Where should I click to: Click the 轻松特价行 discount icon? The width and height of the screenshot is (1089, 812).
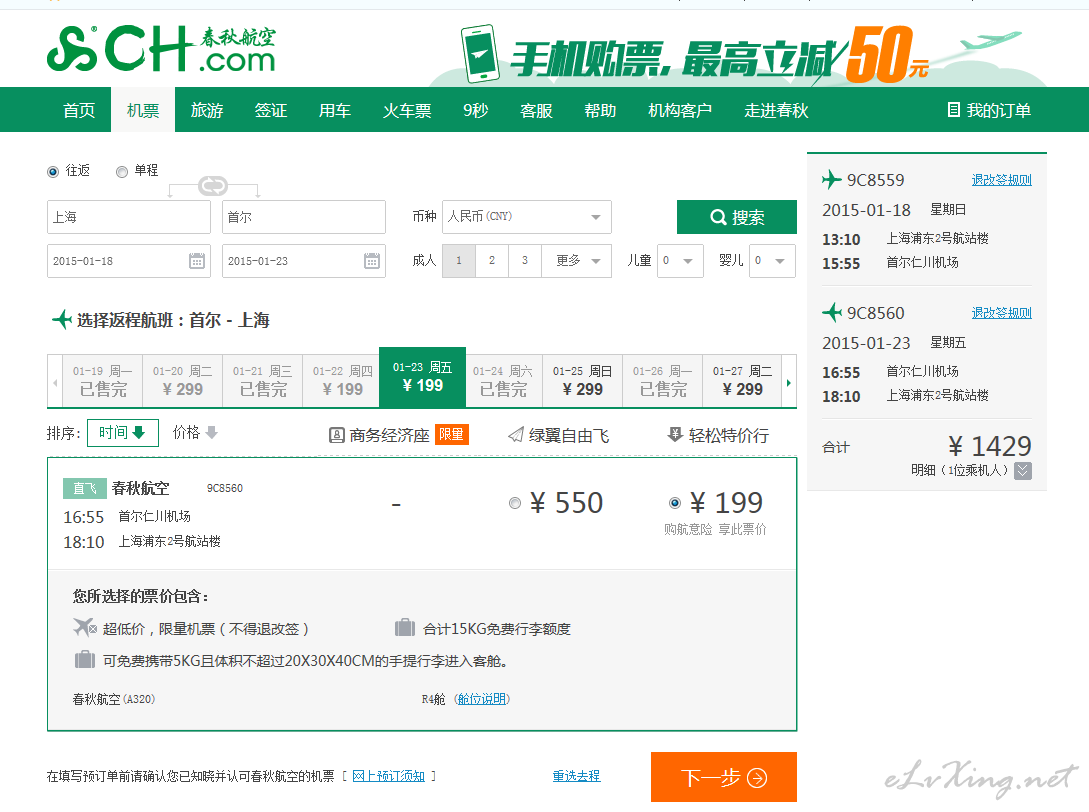[675, 435]
